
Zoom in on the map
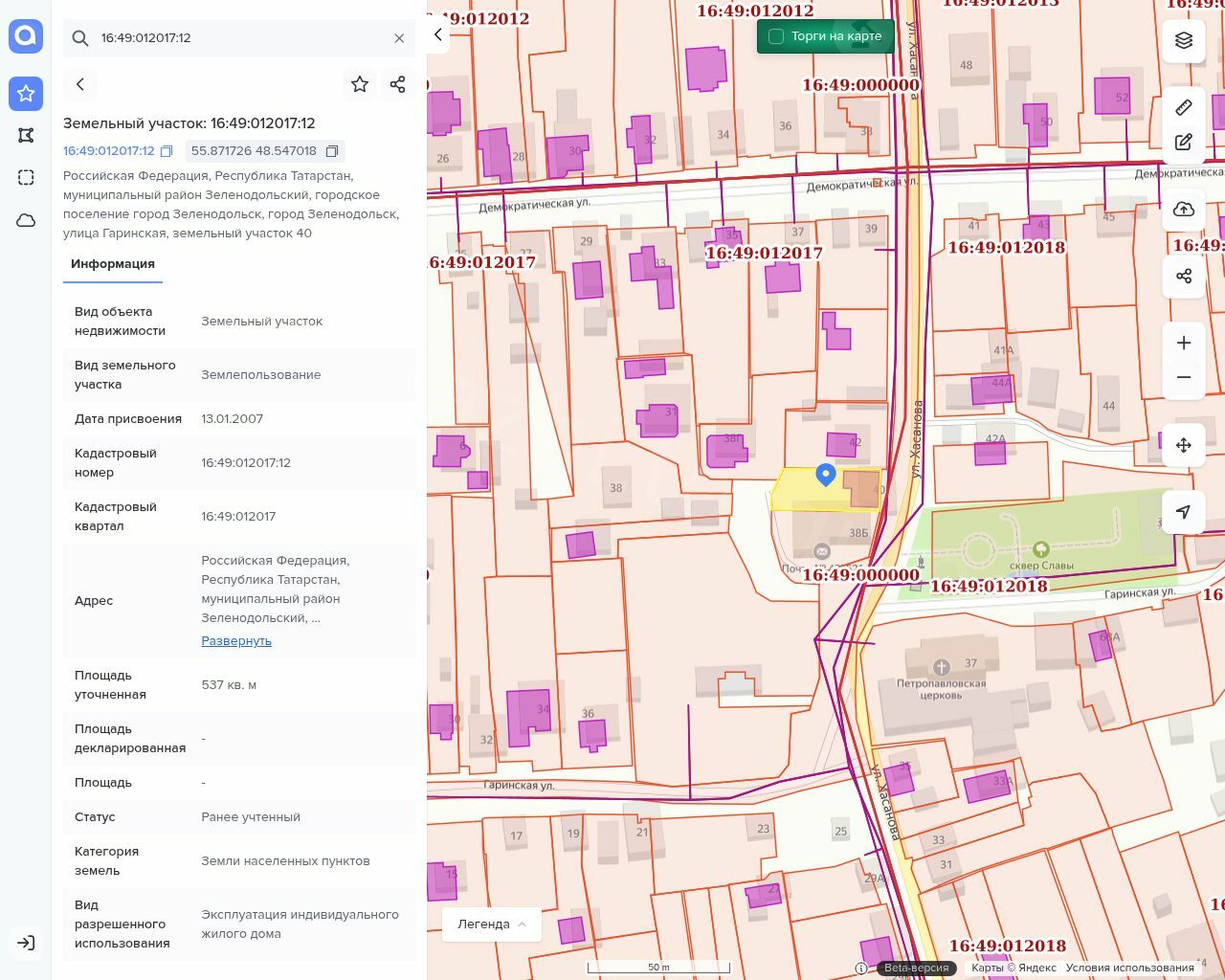[x=1184, y=343]
